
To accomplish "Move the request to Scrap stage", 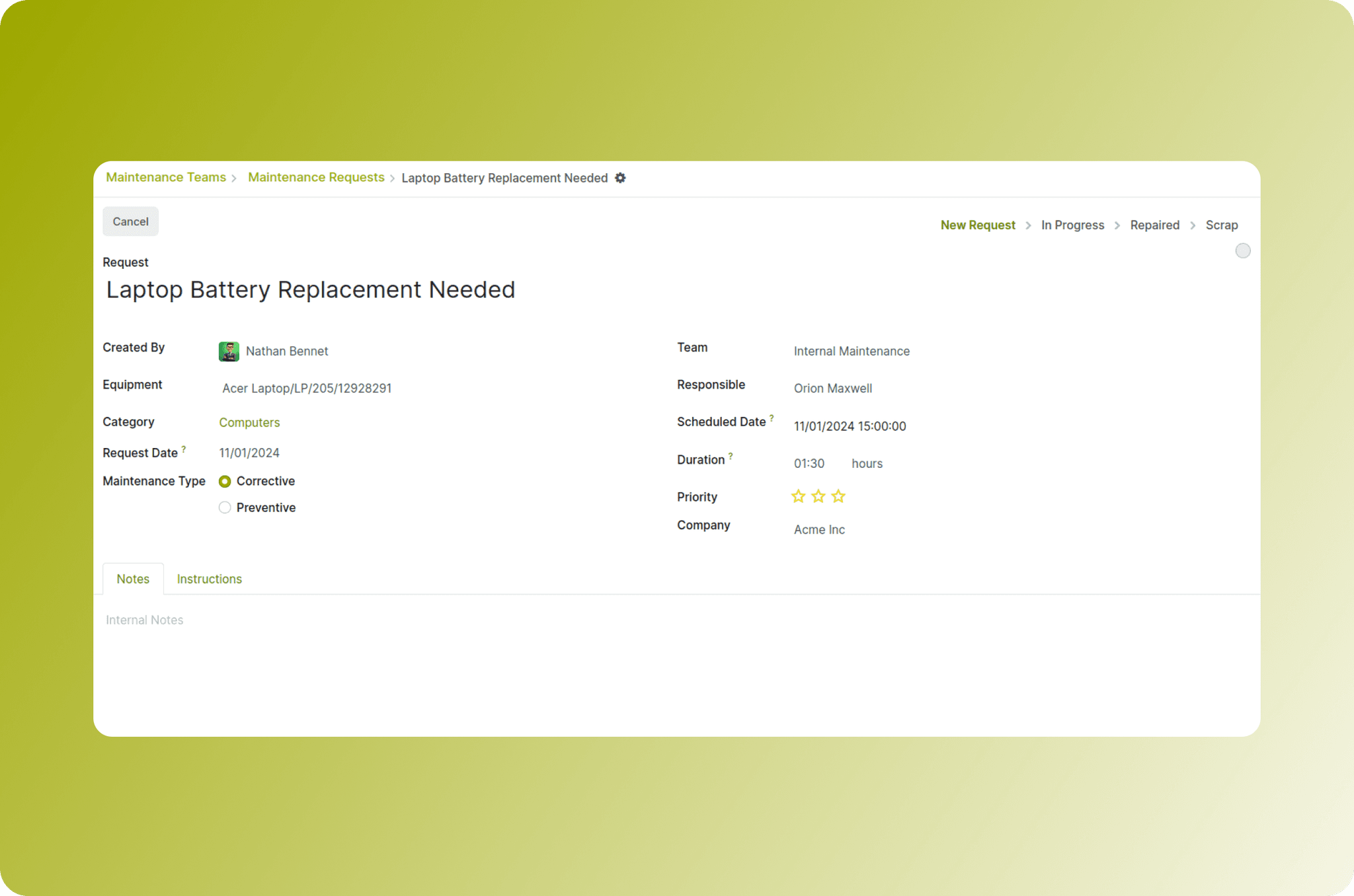I will pos(1221,225).
